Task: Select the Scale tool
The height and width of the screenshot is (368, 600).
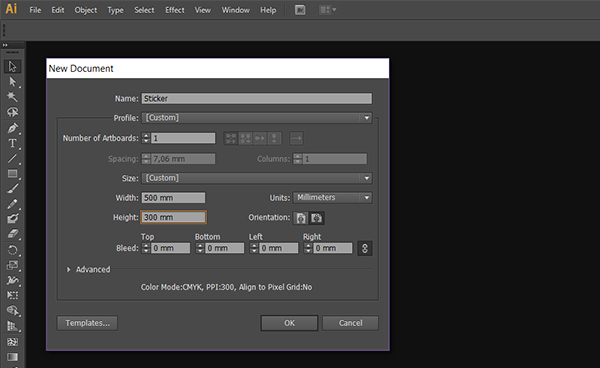Action: tap(12, 265)
